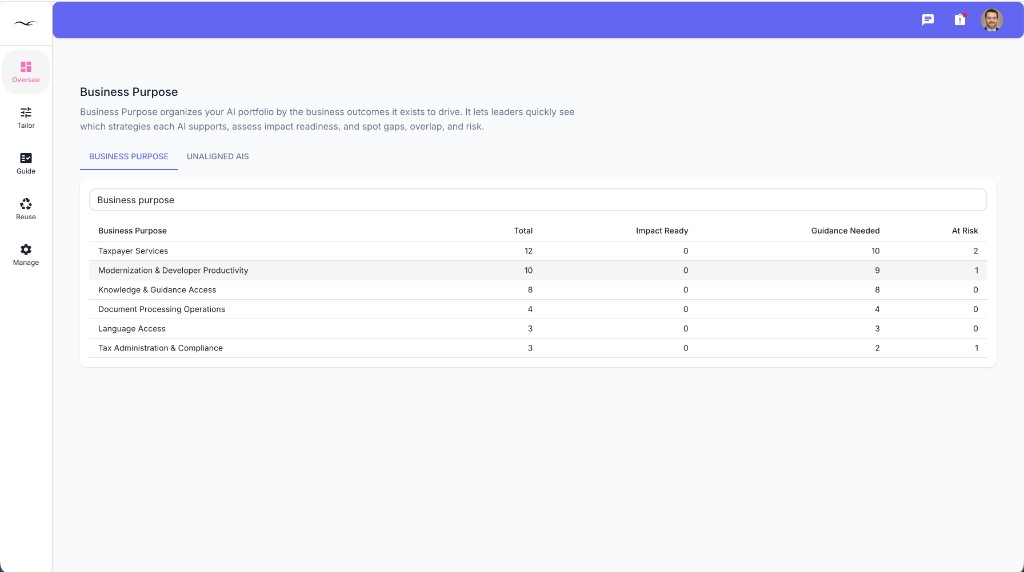
Task: Open the notifications alert icon
Action: (x=959, y=20)
